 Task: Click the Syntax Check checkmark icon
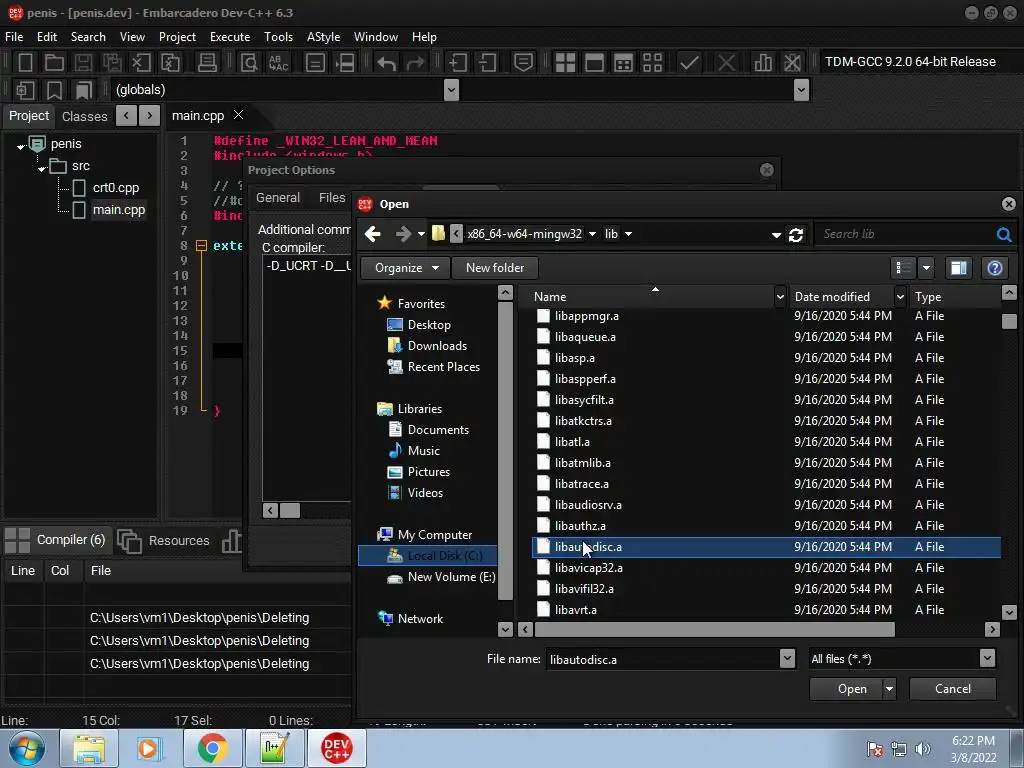689,63
